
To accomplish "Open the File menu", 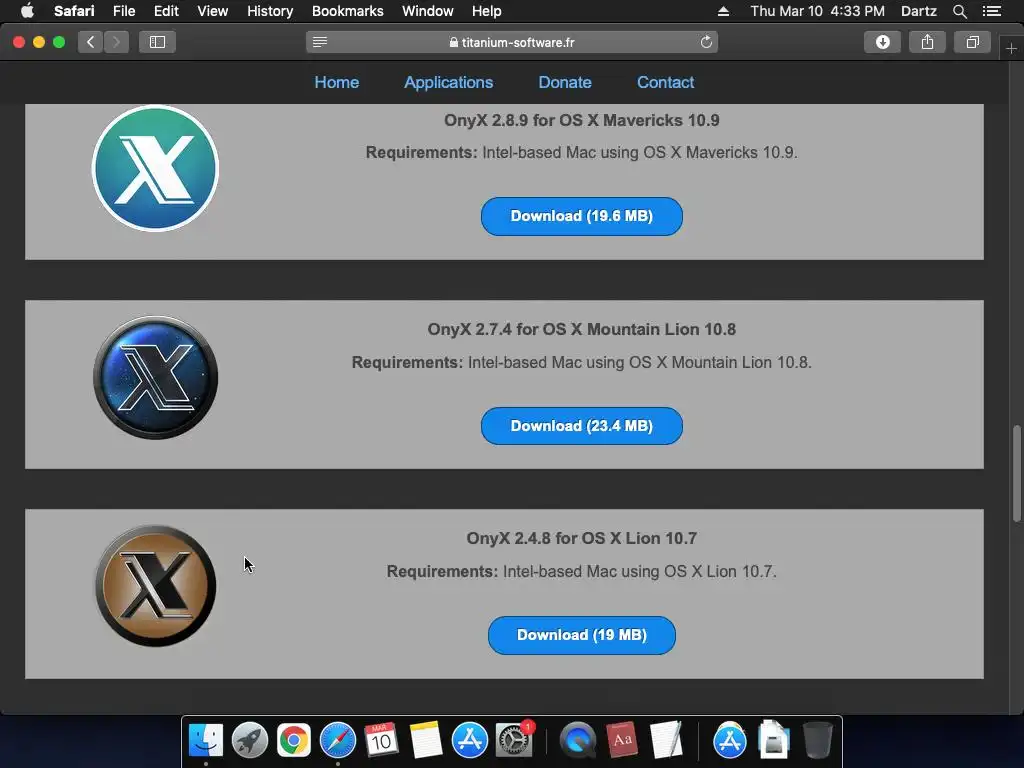I will point(123,11).
